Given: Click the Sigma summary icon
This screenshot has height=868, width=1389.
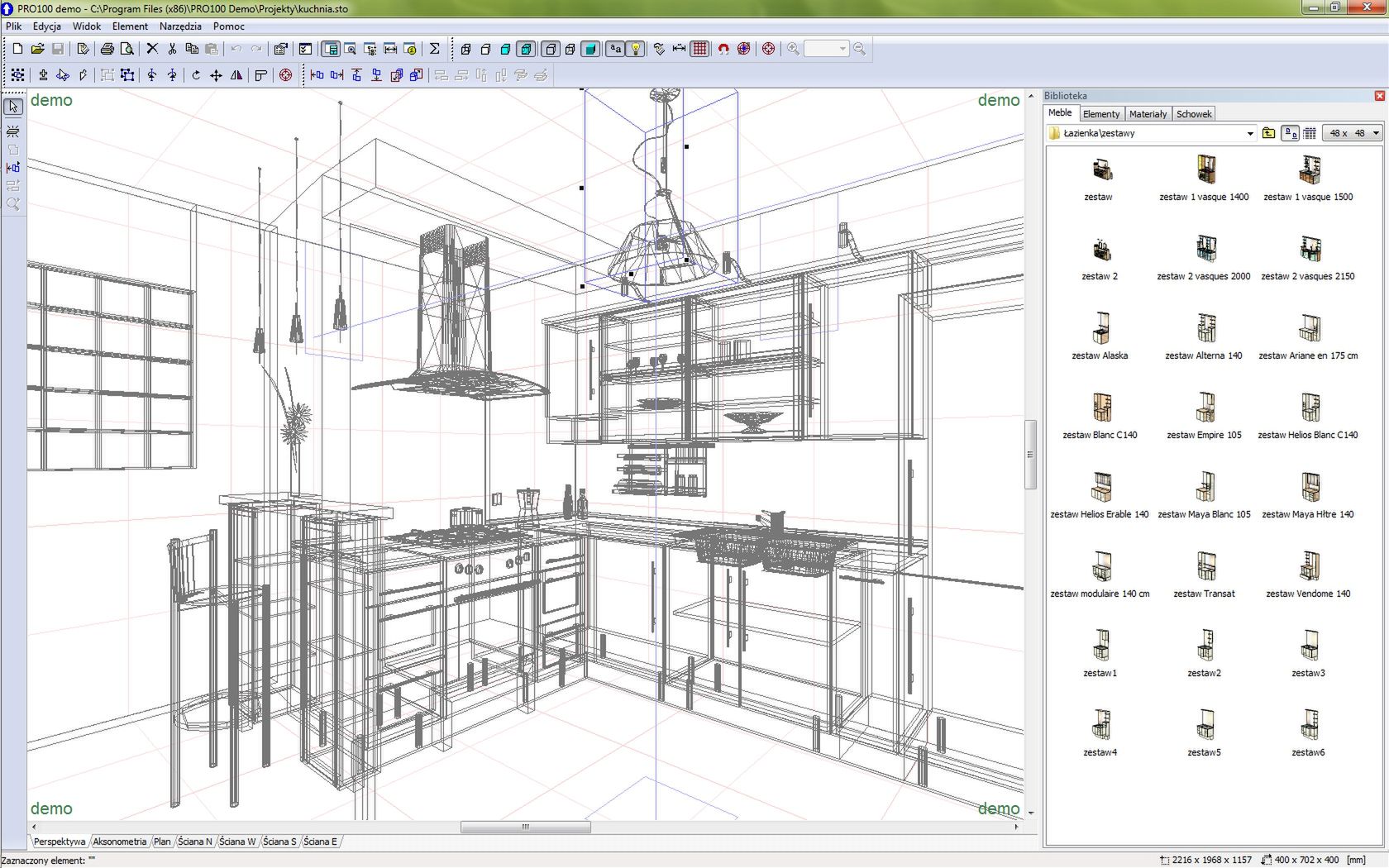Looking at the screenshot, I should (x=434, y=49).
